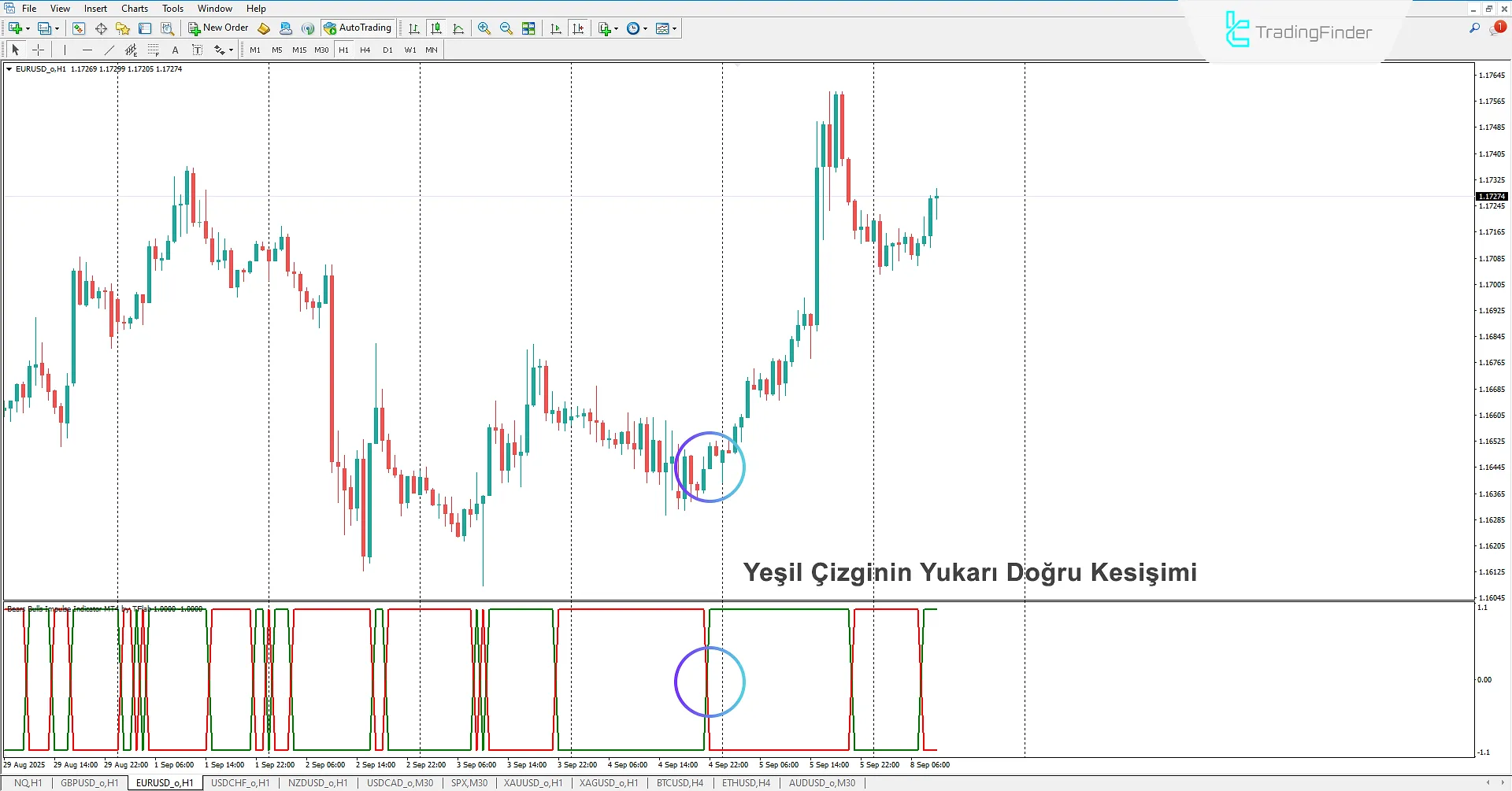Switch to the XAUUSD_o,H1 chart tab
The height and width of the screenshot is (791, 1512).
tap(533, 782)
